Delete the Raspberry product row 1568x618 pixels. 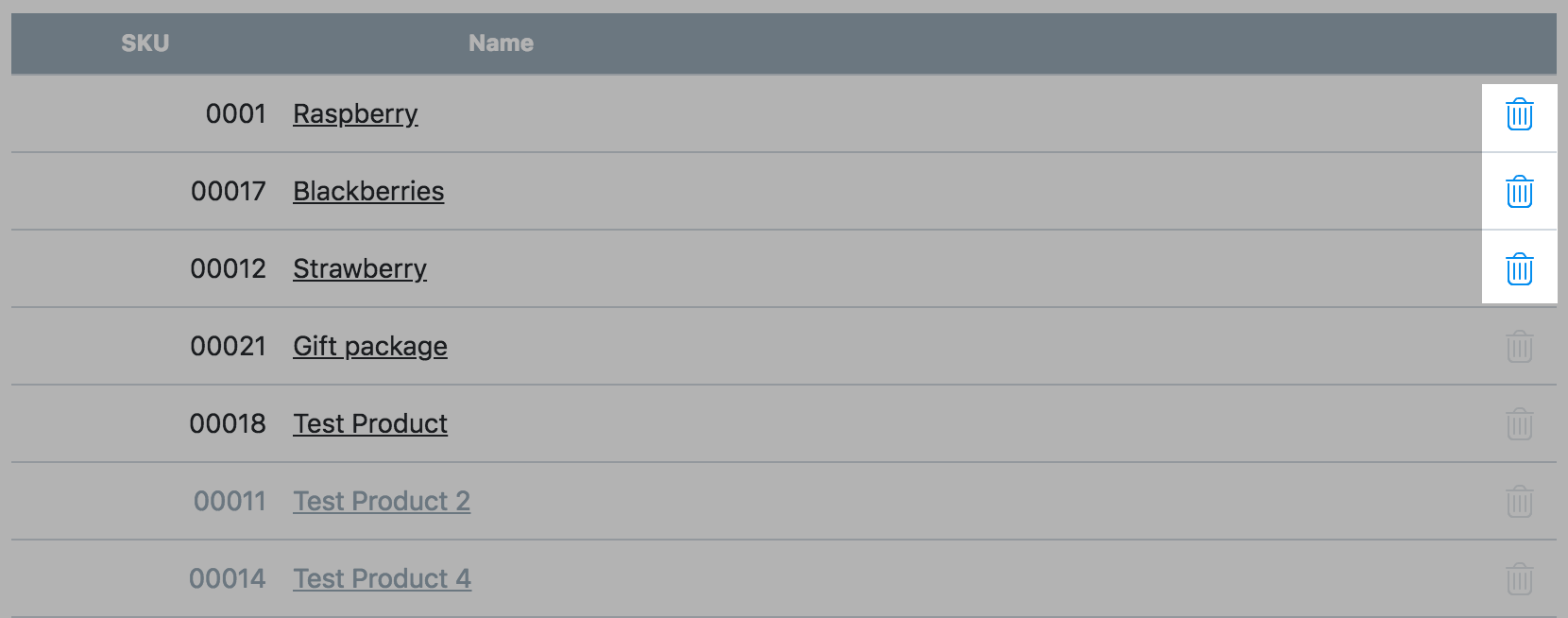tap(1519, 114)
